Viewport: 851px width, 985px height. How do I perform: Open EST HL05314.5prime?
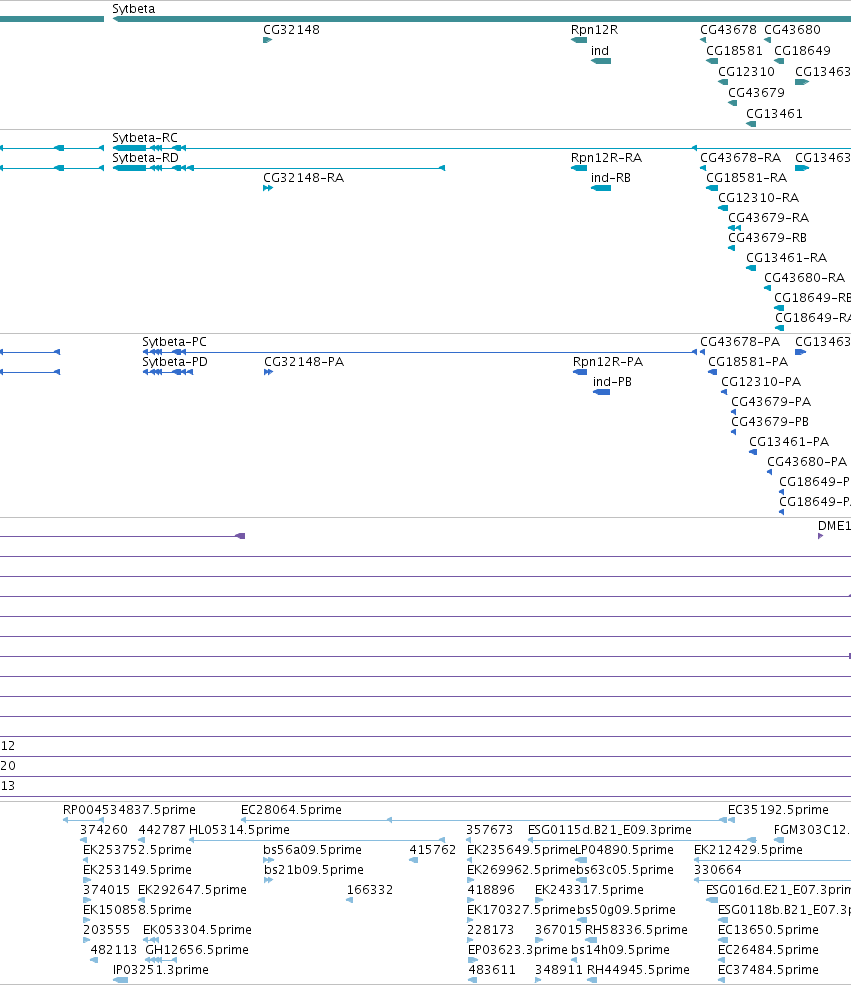(239, 830)
